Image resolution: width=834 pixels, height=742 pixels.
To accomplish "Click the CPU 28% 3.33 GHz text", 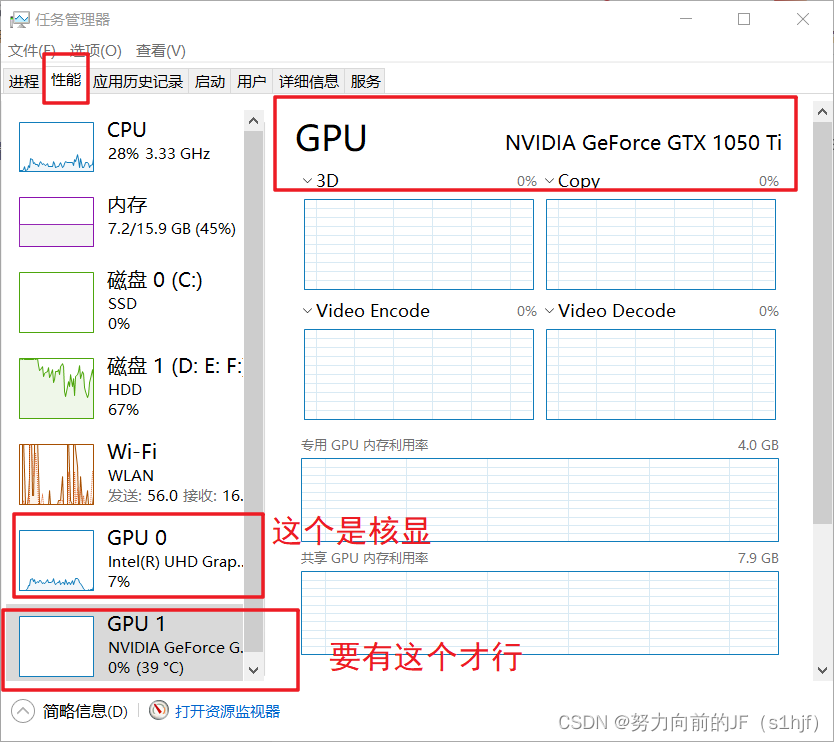I will 159,154.
